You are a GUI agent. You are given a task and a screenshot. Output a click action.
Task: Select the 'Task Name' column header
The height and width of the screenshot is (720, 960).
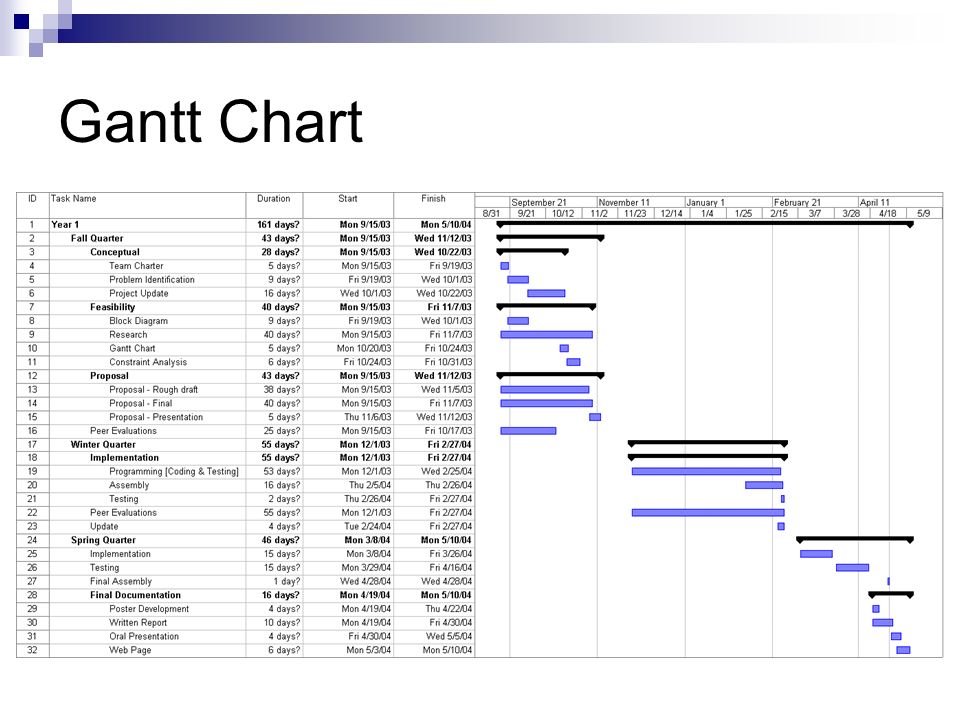[73, 198]
